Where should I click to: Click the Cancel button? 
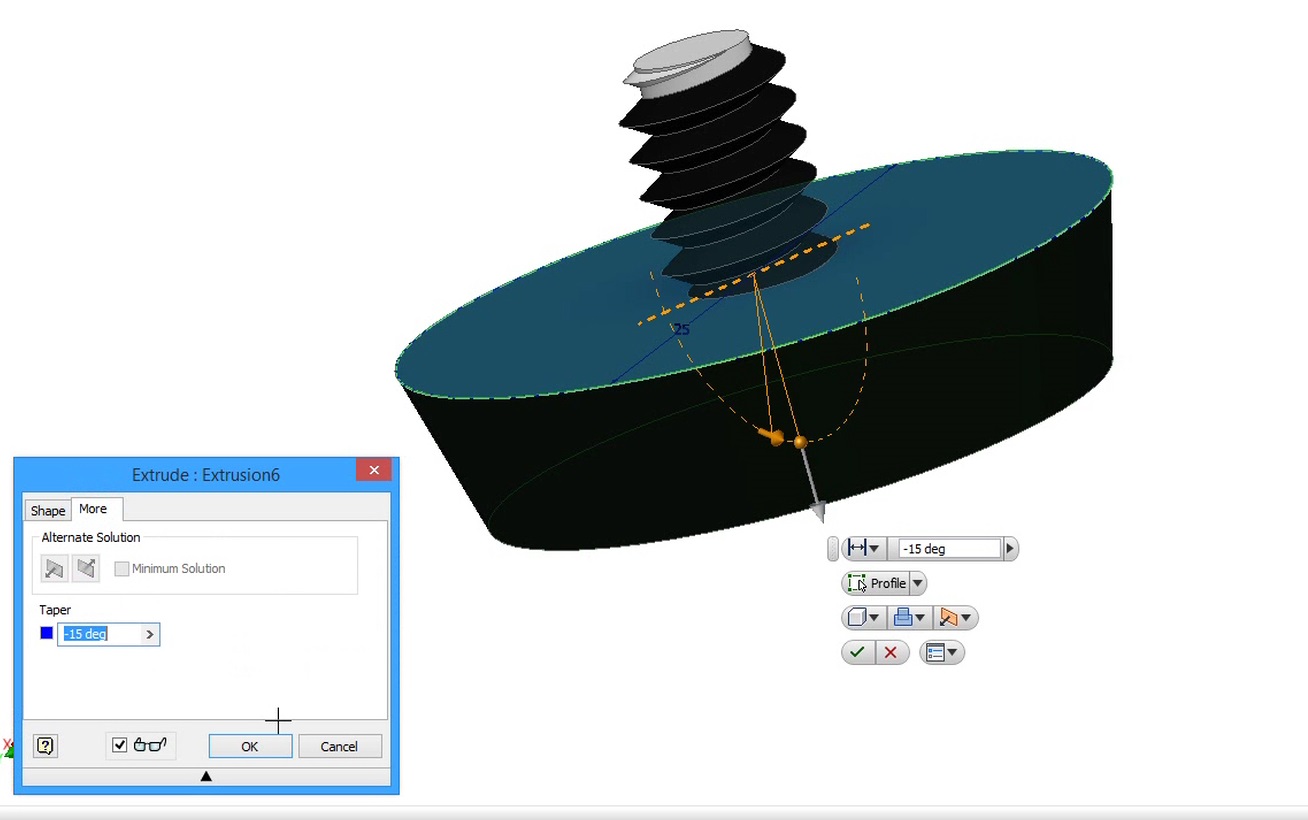339,745
